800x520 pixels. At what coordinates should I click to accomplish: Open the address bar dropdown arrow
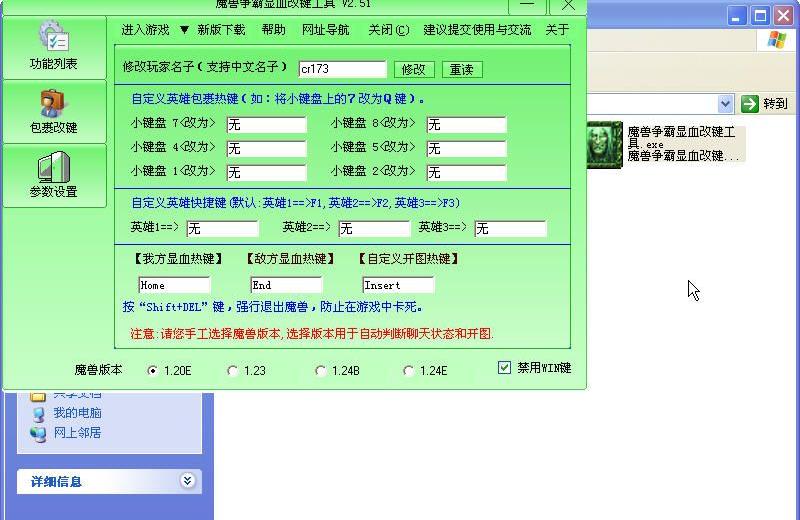click(x=725, y=104)
